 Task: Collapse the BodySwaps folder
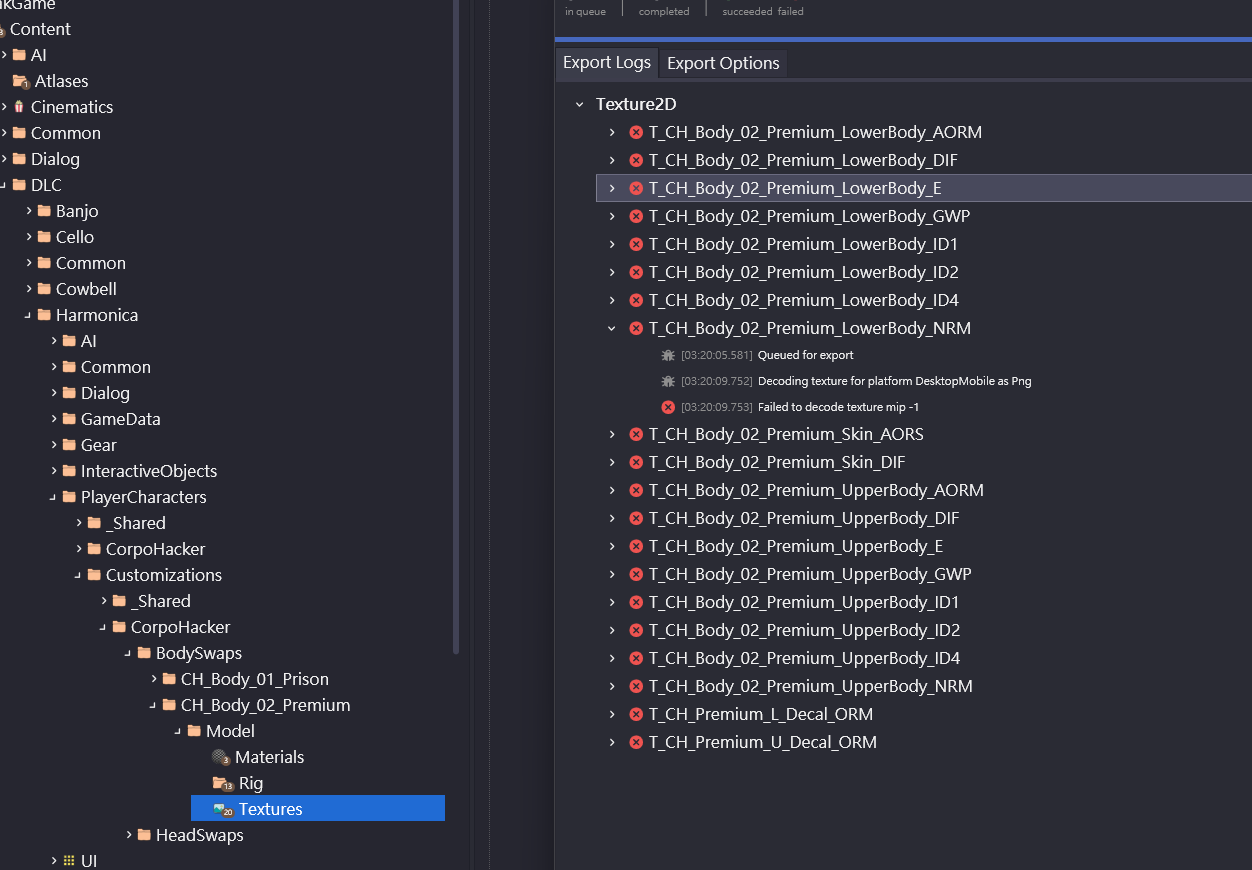129,653
